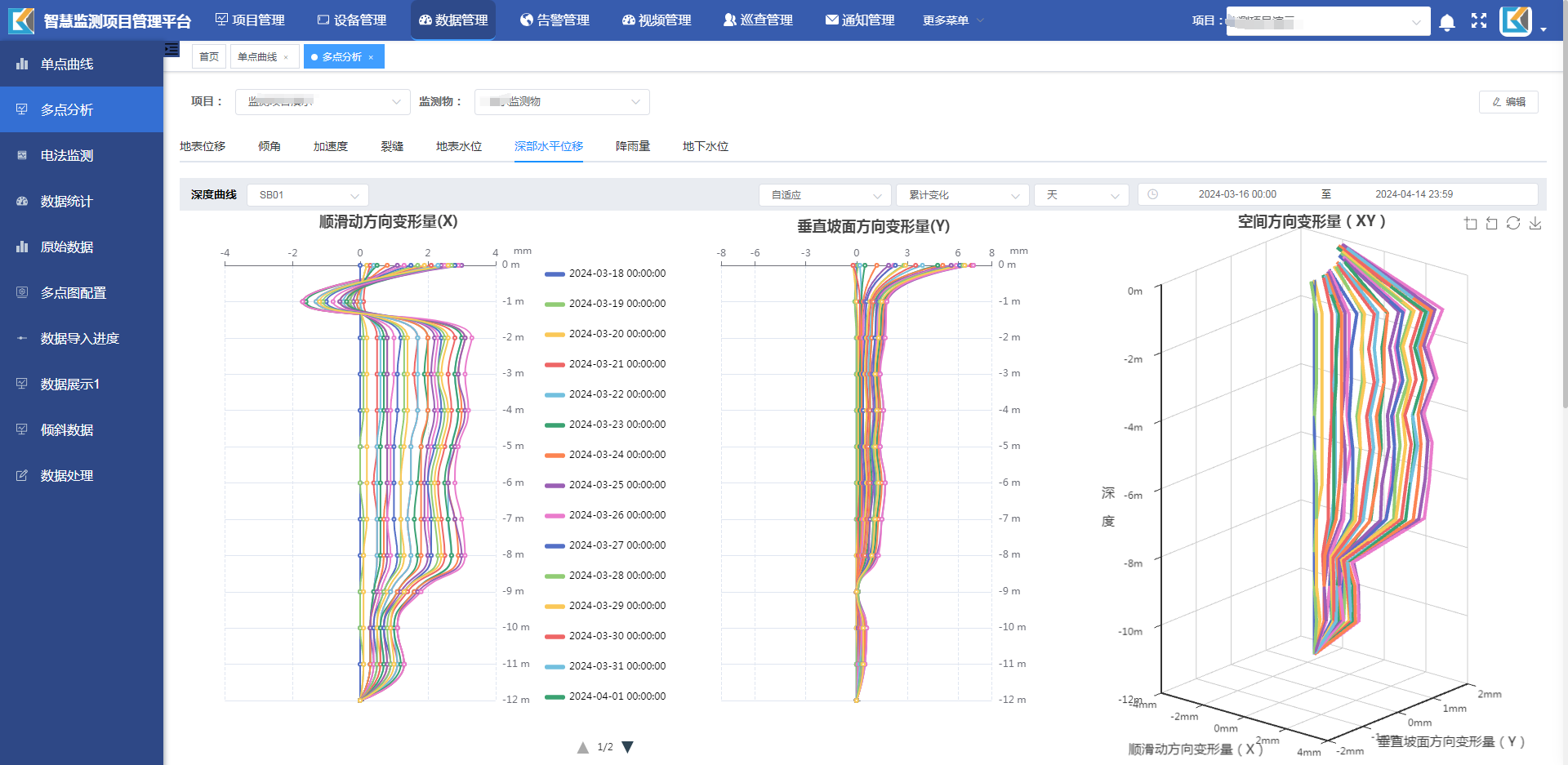Click the notification bell icon

click(x=1446, y=22)
